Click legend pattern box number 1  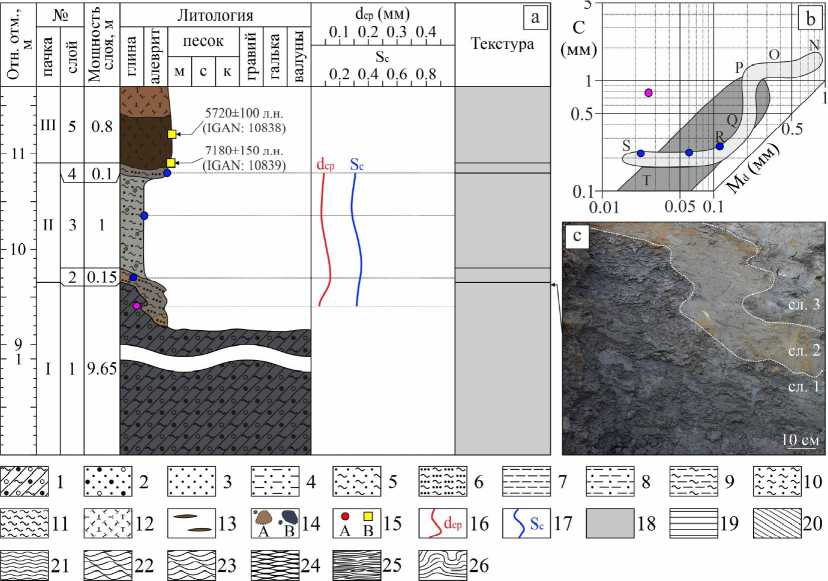24,481
